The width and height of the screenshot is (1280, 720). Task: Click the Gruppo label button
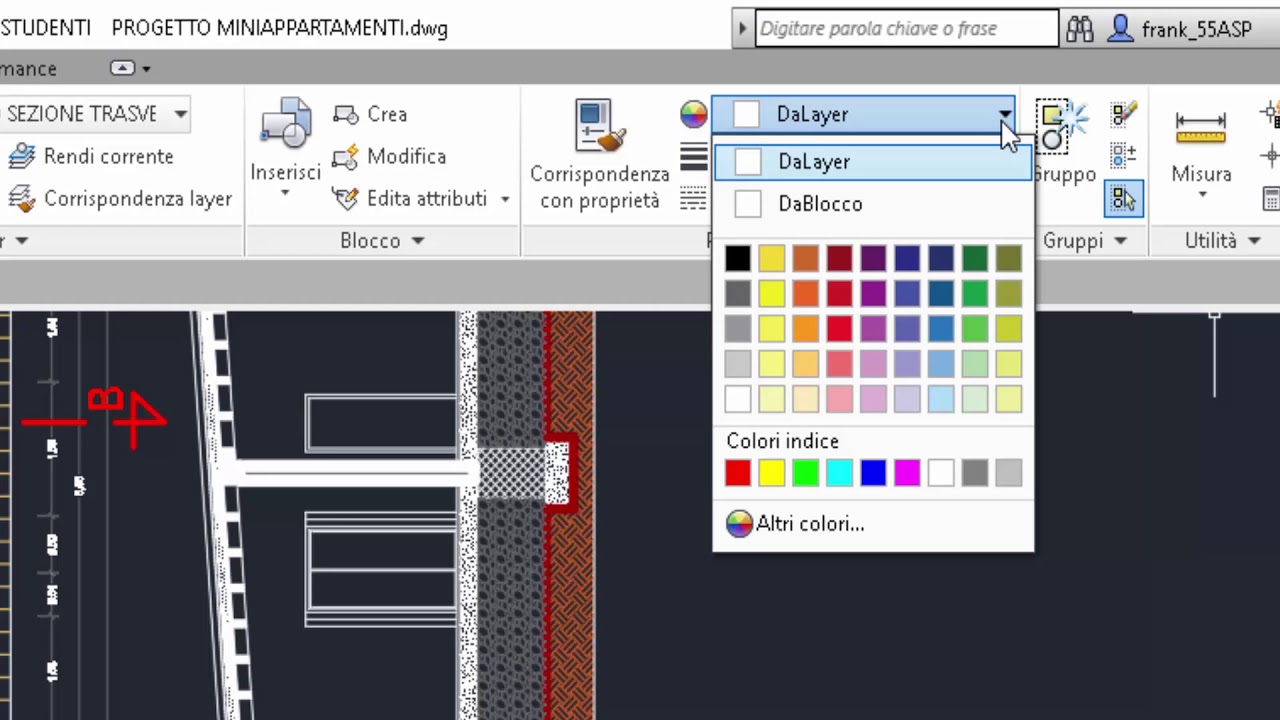click(1063, 175)
